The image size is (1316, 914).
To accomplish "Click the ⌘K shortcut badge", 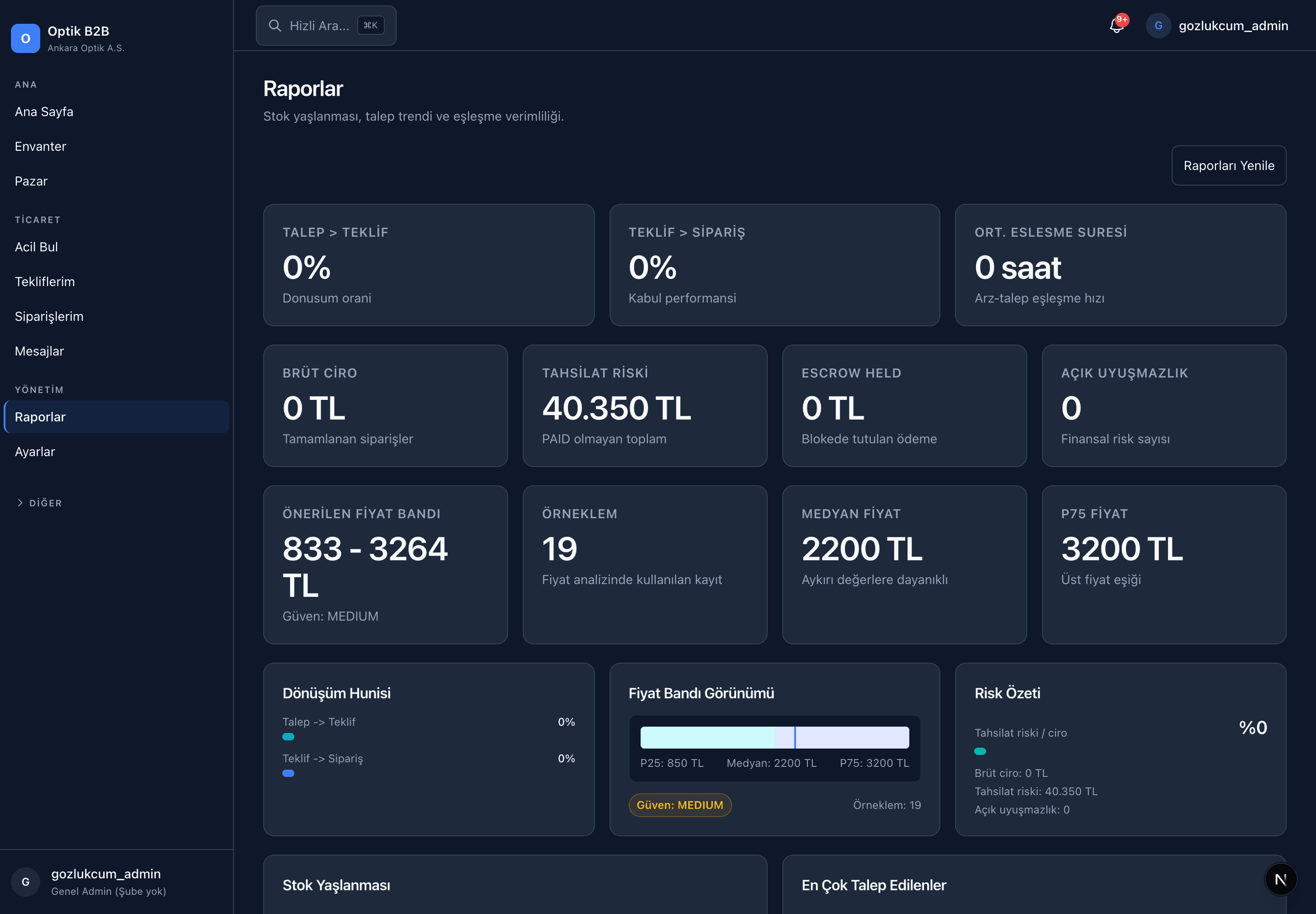I will pos(371,25).
